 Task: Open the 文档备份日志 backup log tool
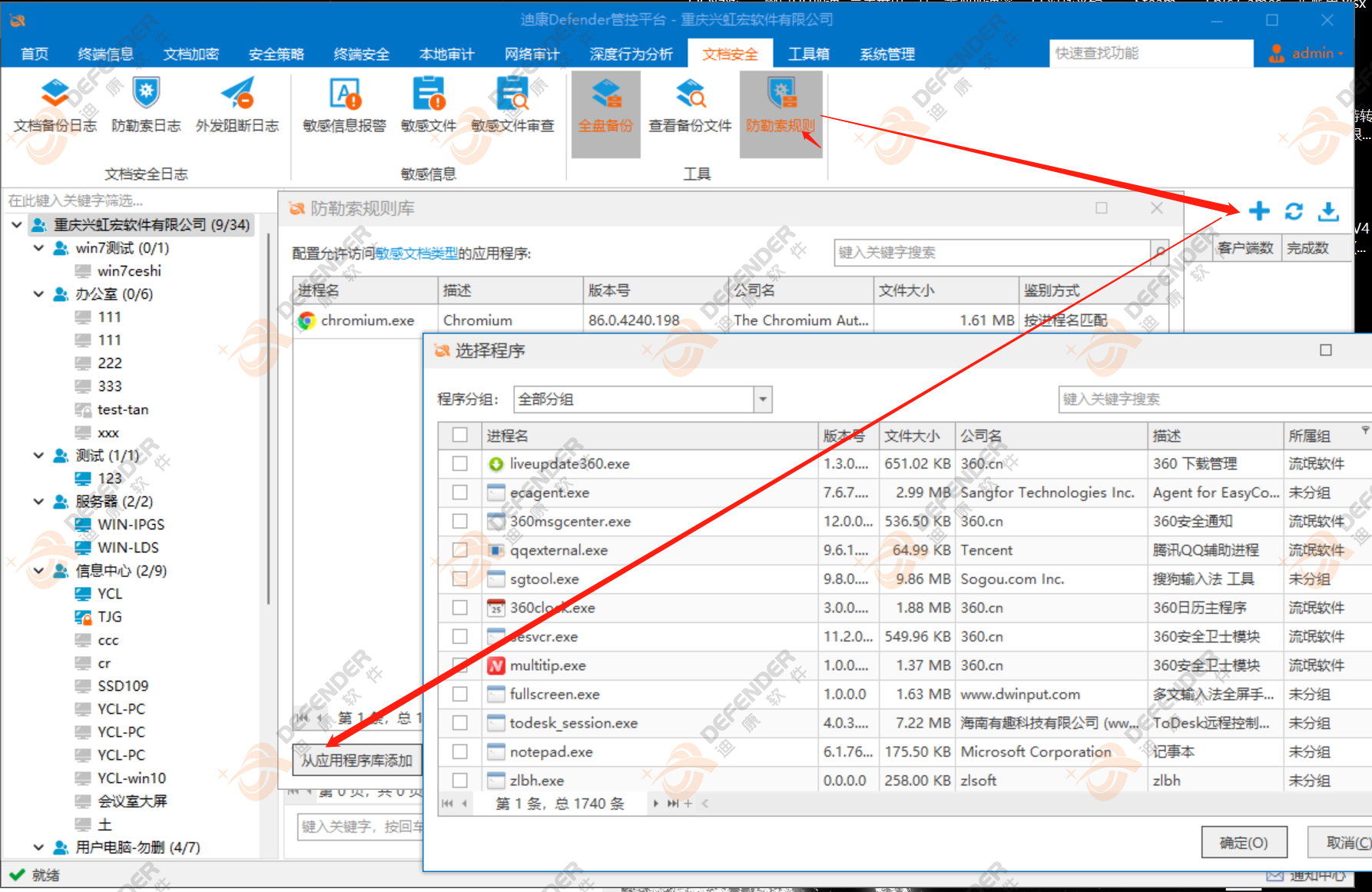55,105
